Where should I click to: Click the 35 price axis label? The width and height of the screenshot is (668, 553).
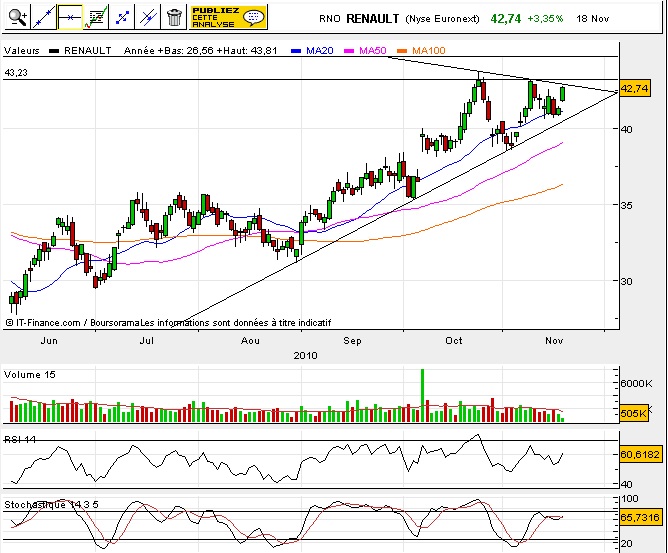coord(626,205)
